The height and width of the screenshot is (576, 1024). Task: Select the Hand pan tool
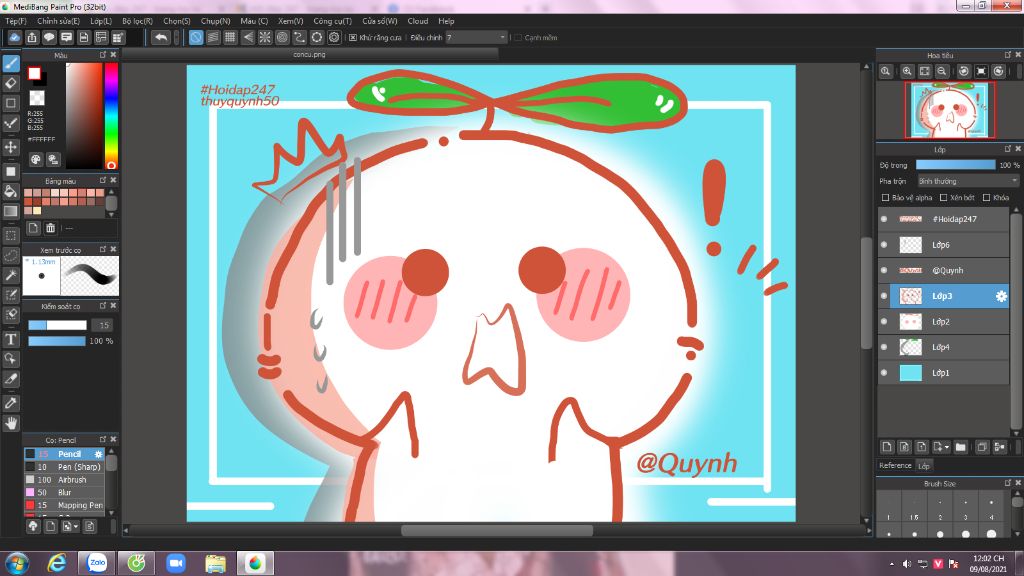pyautogui.click(x=11, y=423)
